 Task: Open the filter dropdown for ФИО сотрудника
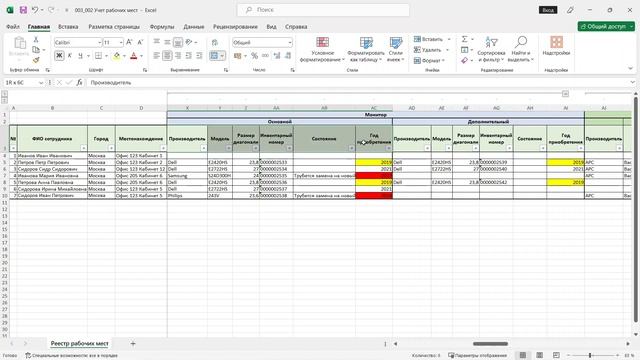point(83,148)
